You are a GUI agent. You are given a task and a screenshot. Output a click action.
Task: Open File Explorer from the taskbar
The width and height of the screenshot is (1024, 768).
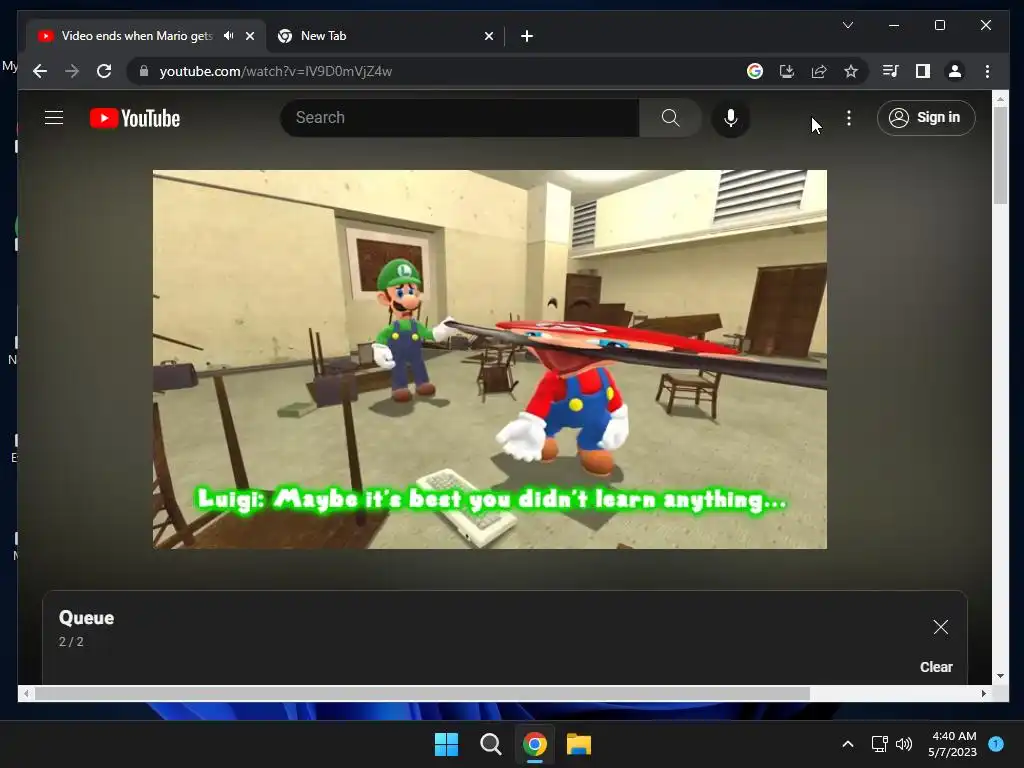pyautogui.click(x=579, y=744)
